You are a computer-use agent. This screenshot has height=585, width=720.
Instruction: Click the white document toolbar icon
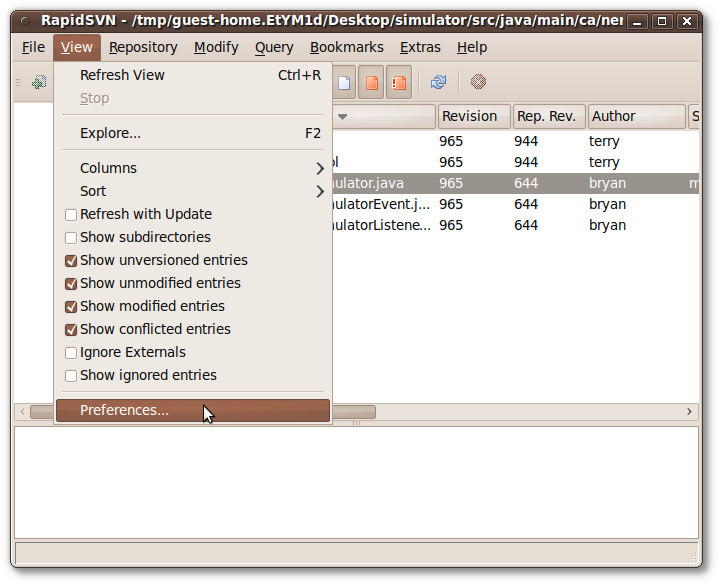[344, 83]
